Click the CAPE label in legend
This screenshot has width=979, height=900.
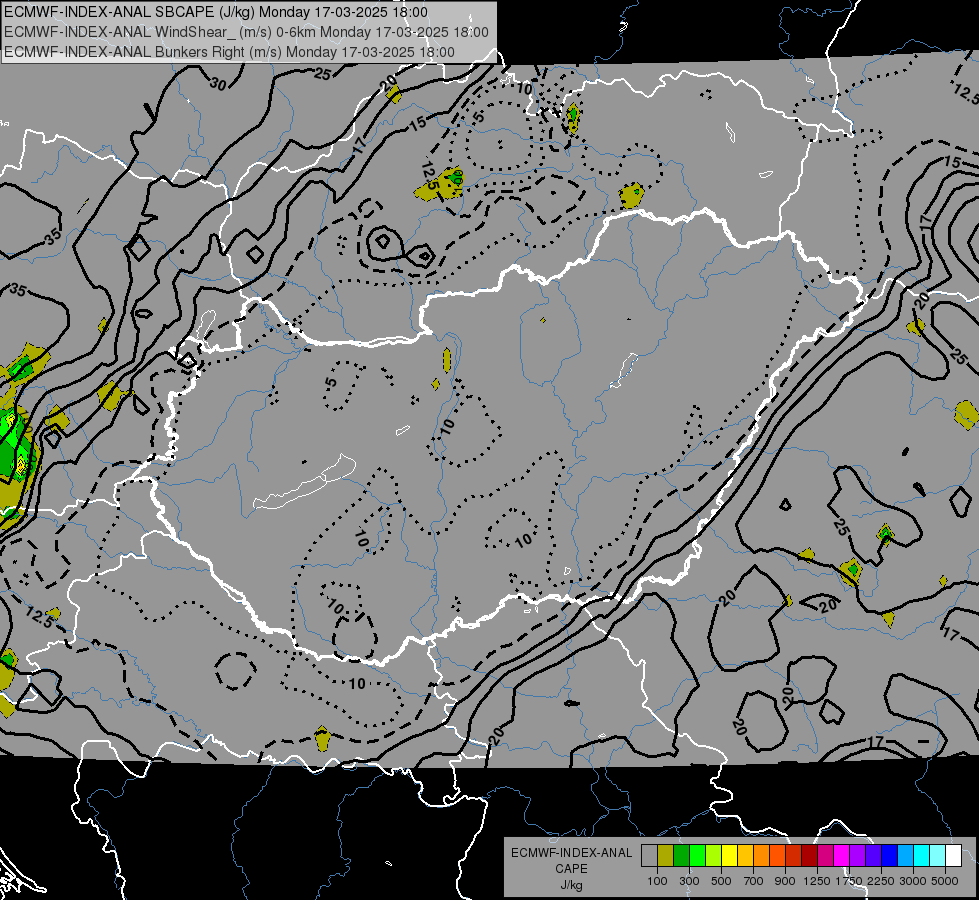(x=571, y=869)
